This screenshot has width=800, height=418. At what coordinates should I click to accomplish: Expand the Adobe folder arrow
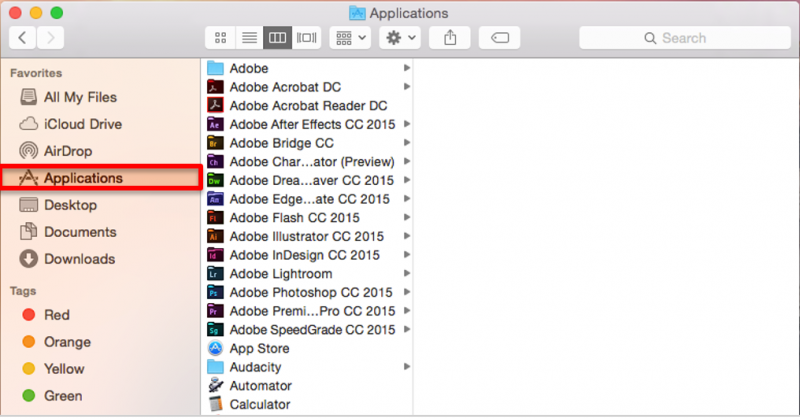407,68
